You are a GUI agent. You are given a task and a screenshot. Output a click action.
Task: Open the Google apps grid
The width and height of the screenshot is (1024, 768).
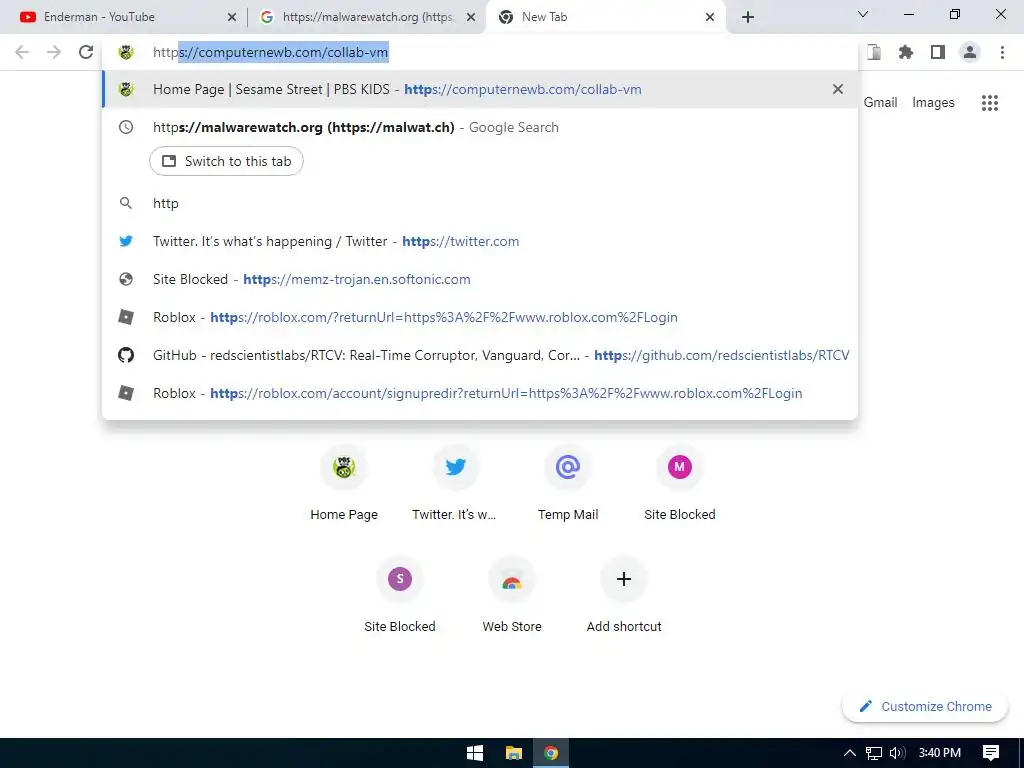[990, 103]
